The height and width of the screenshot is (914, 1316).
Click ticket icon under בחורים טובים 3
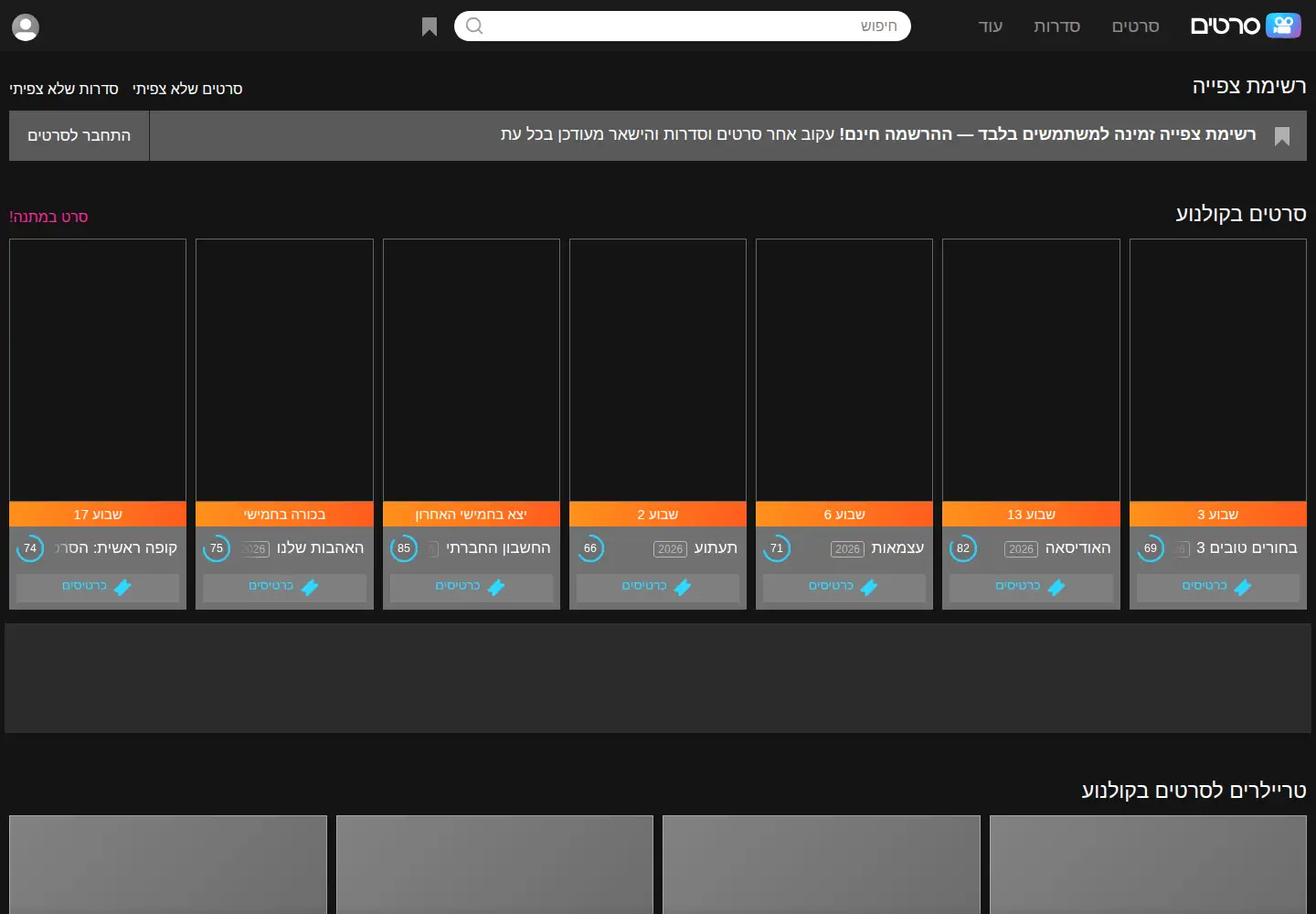point(1243,587)
